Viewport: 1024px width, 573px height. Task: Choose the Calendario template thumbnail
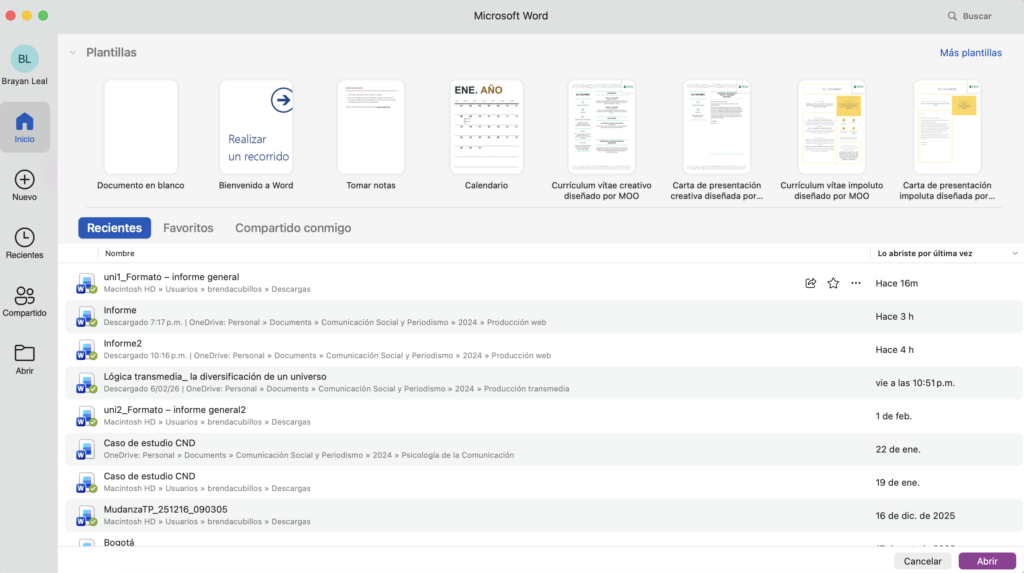486,127
